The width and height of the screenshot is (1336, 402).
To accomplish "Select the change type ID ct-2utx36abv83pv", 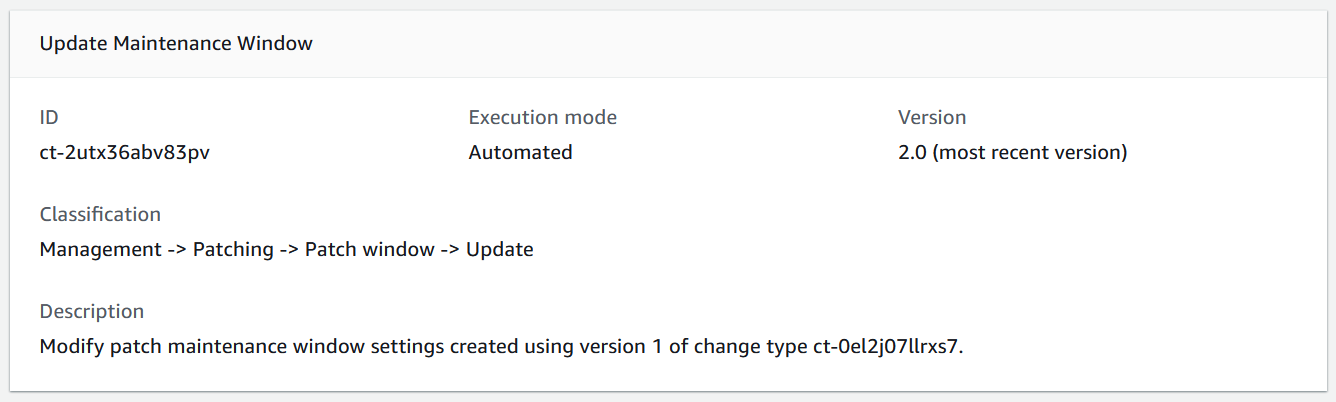I will pos(124,153).
